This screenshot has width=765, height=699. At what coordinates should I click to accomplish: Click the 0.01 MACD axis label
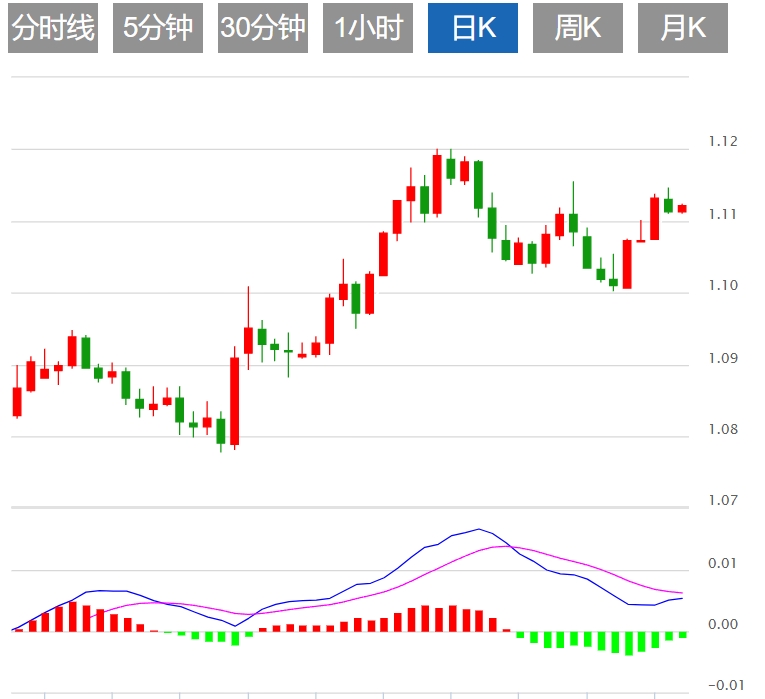[x=723, y=563]
